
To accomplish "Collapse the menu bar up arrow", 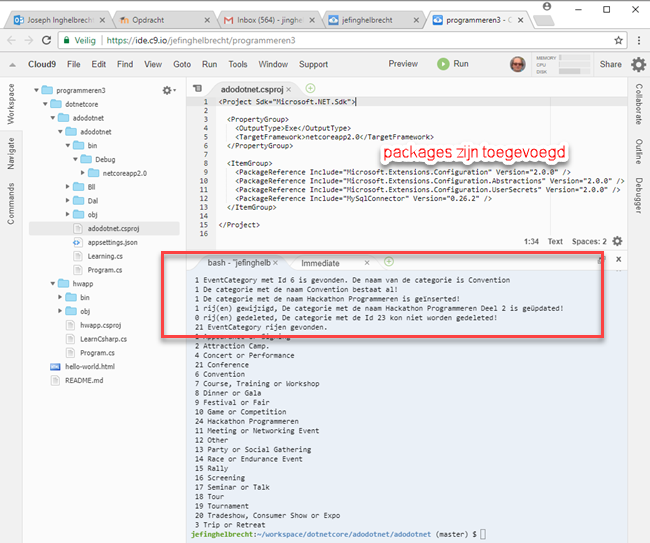I will [12, 65].
